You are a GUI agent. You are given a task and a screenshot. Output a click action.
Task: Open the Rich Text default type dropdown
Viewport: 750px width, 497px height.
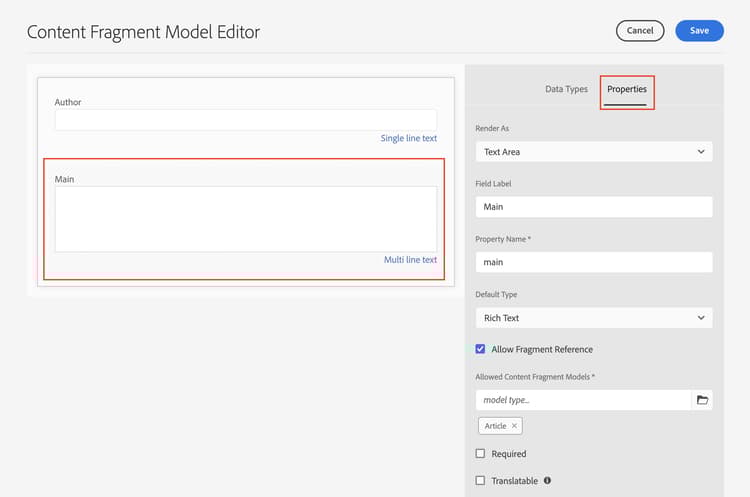coord(593,318)
